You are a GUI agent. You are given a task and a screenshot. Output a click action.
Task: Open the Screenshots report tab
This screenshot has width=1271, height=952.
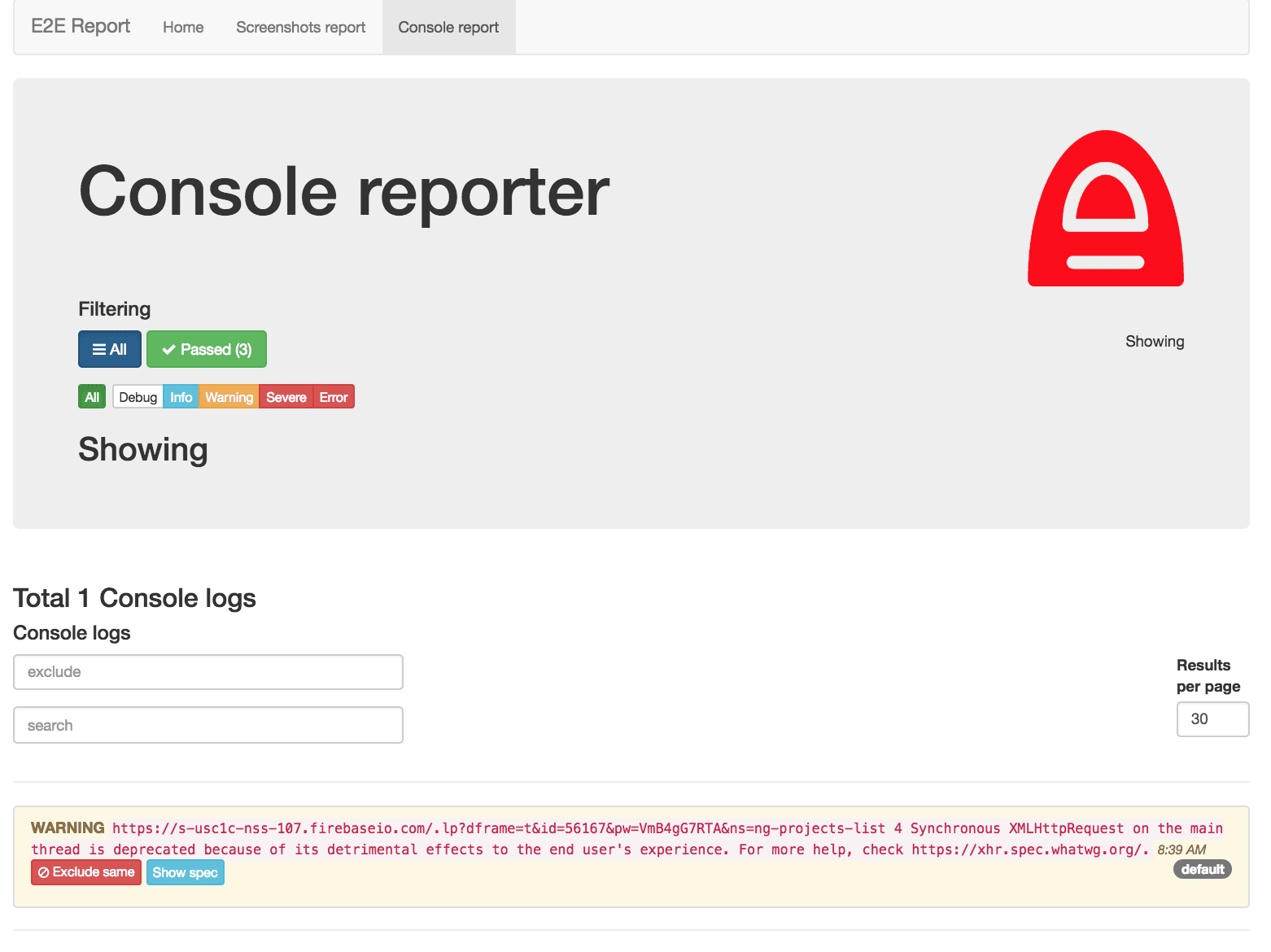pyautogui.click(x=299, y=27)
